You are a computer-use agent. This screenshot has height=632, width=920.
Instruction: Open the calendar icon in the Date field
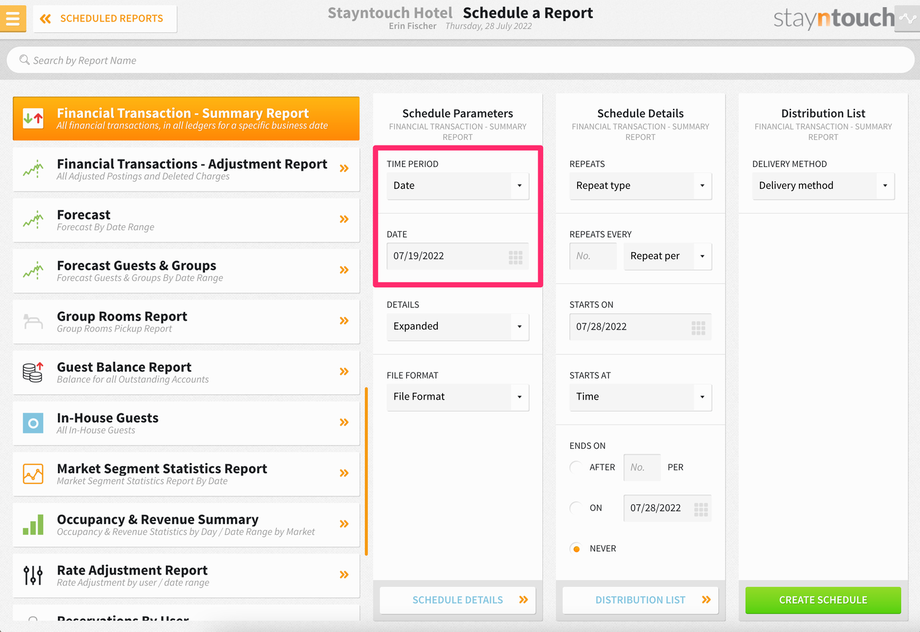[x=515, y=257]
